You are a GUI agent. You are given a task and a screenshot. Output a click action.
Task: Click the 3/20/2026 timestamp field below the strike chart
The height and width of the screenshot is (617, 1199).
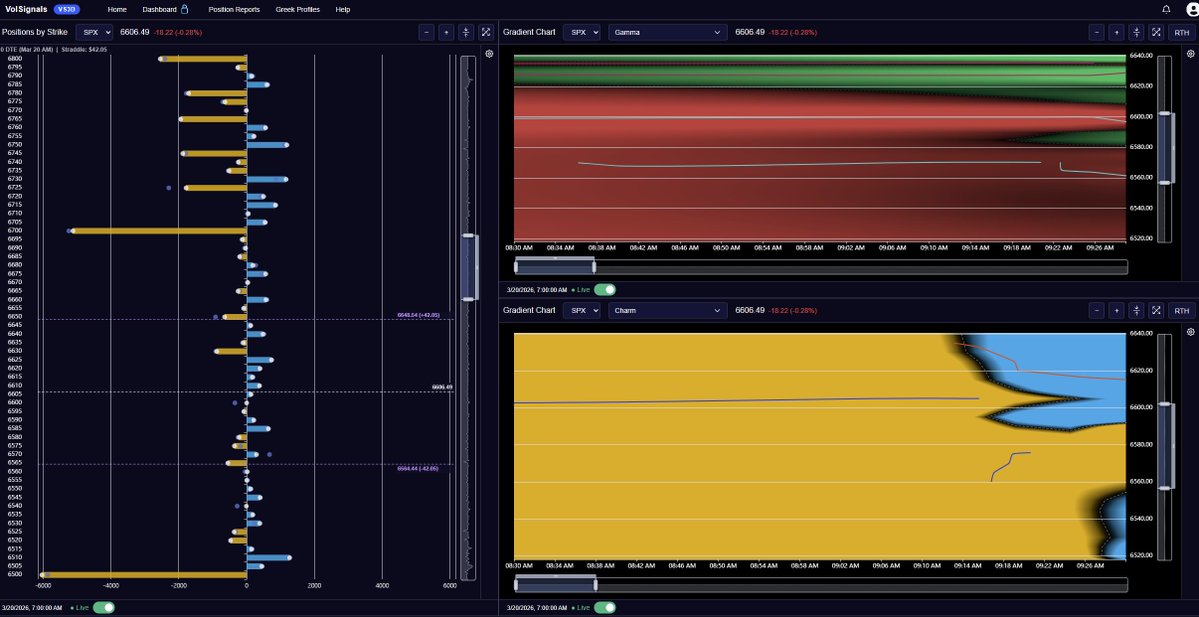tap(35, 607)
